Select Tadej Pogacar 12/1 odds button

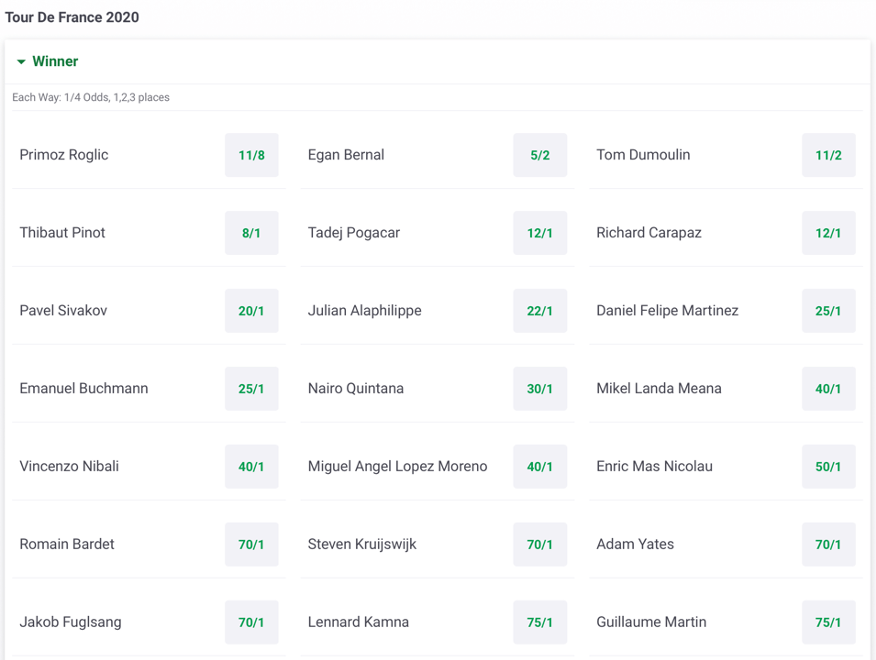[x=540, y=233]
